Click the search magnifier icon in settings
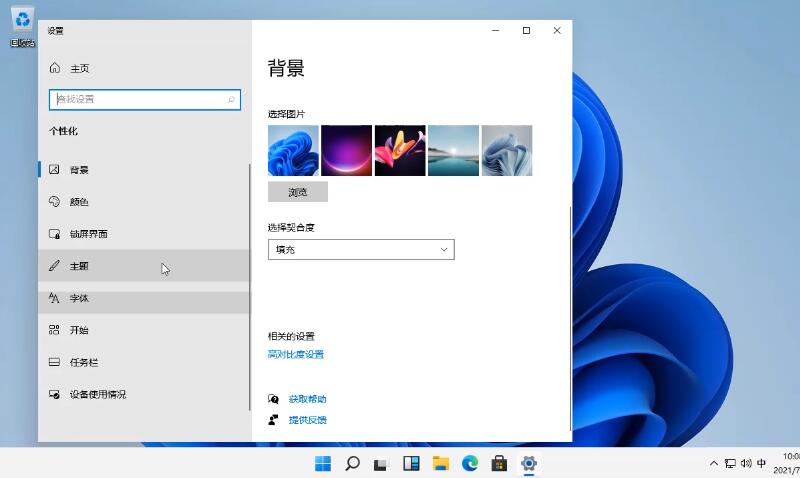 [232, 99]
